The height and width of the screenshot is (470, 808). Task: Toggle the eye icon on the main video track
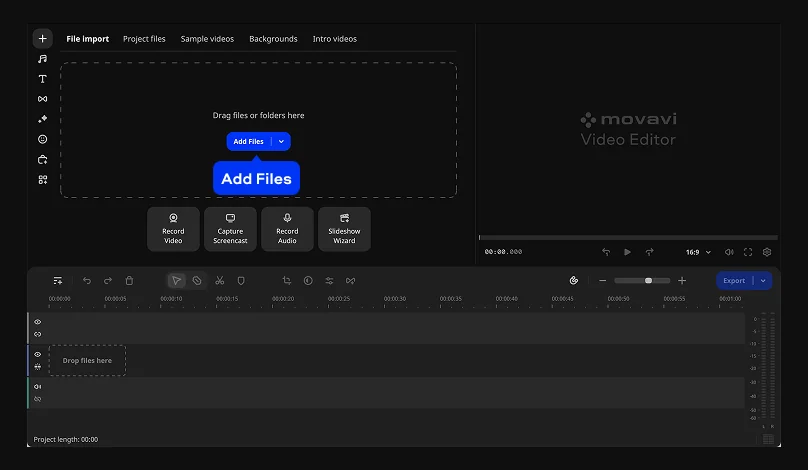tap(38, 354)
